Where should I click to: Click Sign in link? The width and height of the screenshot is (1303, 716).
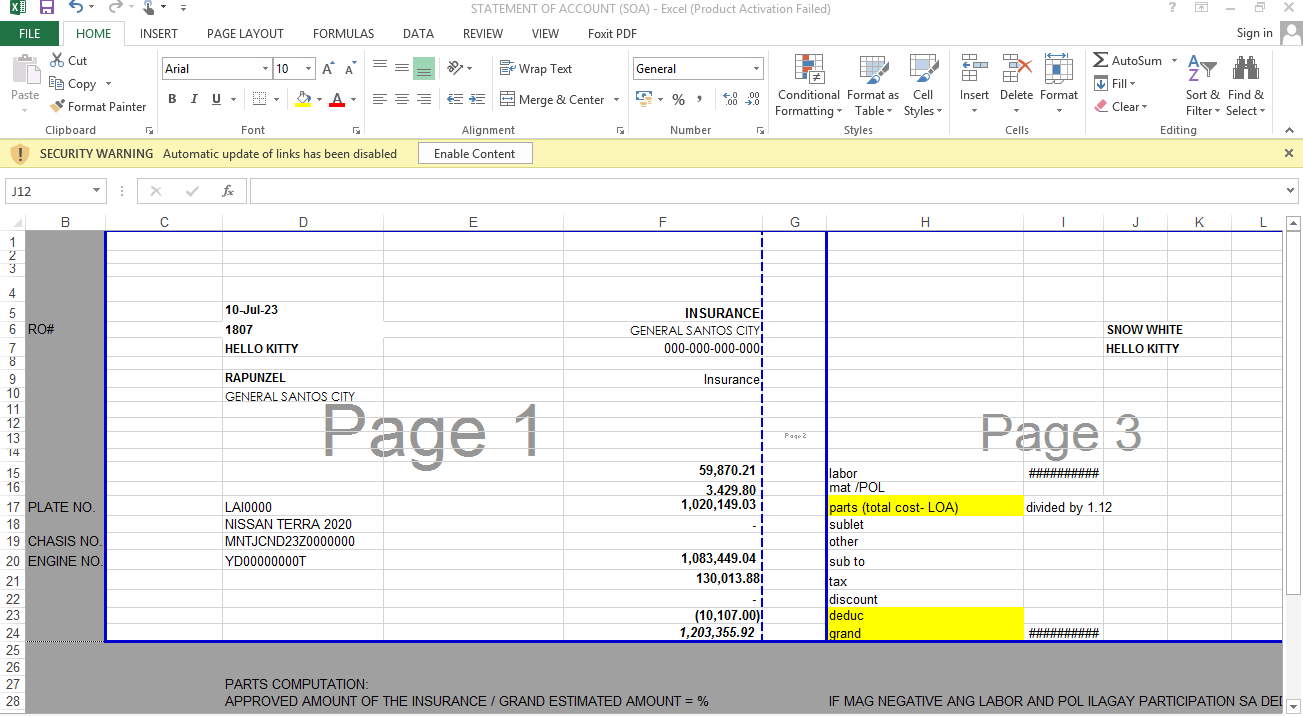pyautogui.click(x=1254, y=33)
